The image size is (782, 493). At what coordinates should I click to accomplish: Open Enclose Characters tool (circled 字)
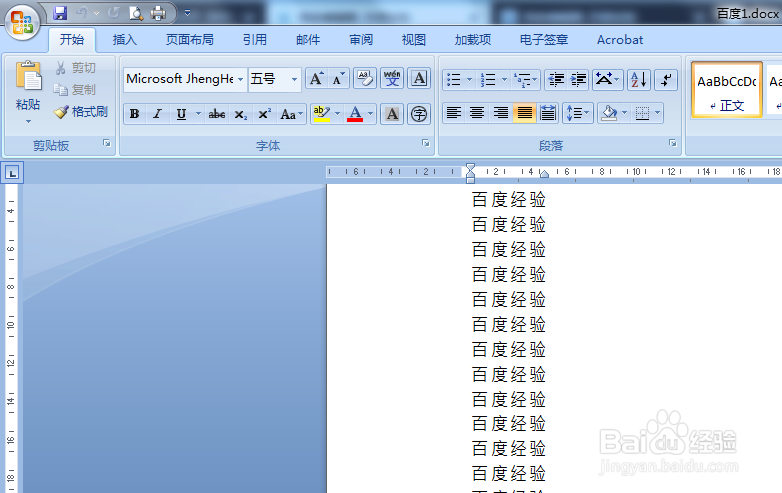click(x=419, y=114)
